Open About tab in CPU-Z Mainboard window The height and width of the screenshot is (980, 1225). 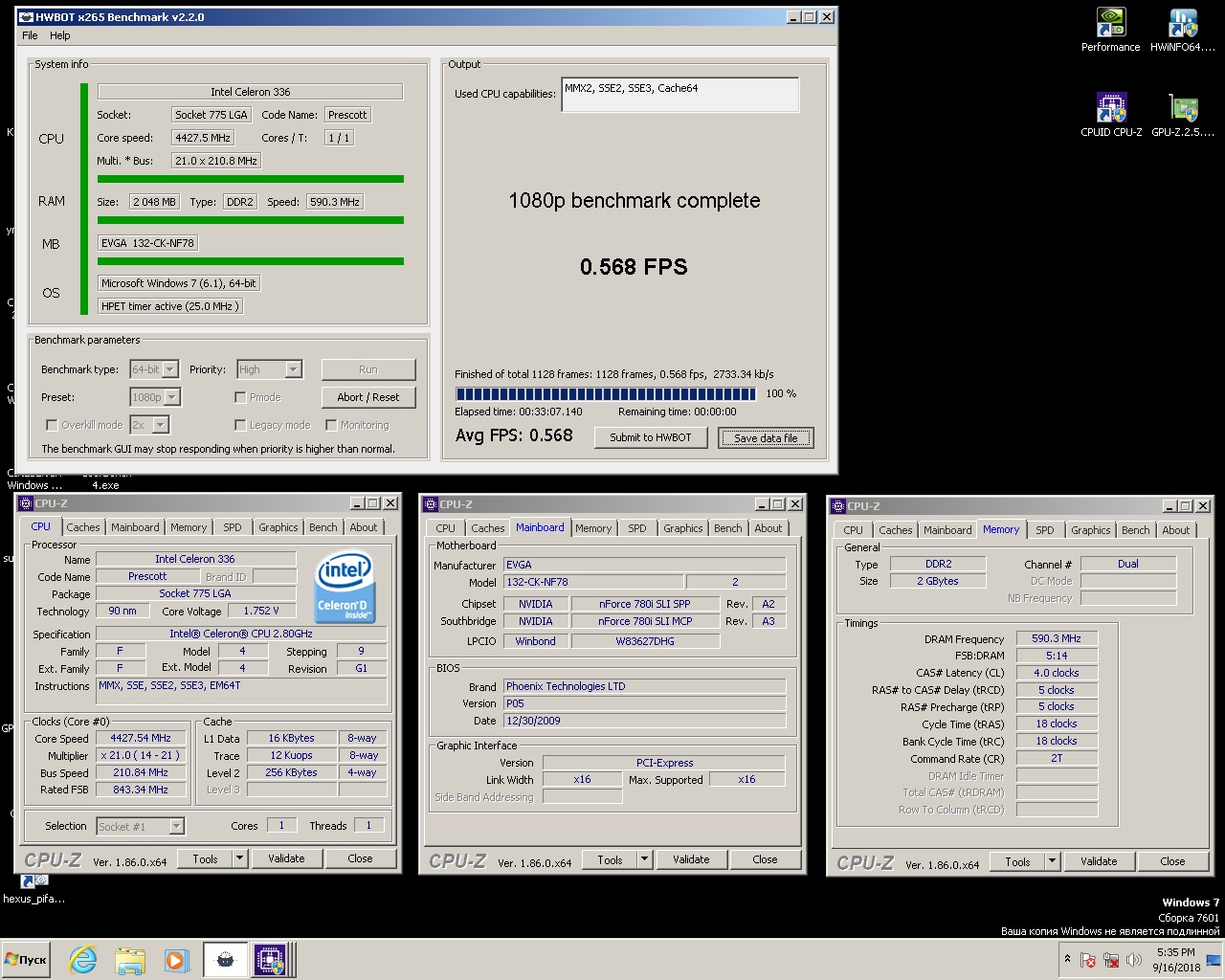768,528
